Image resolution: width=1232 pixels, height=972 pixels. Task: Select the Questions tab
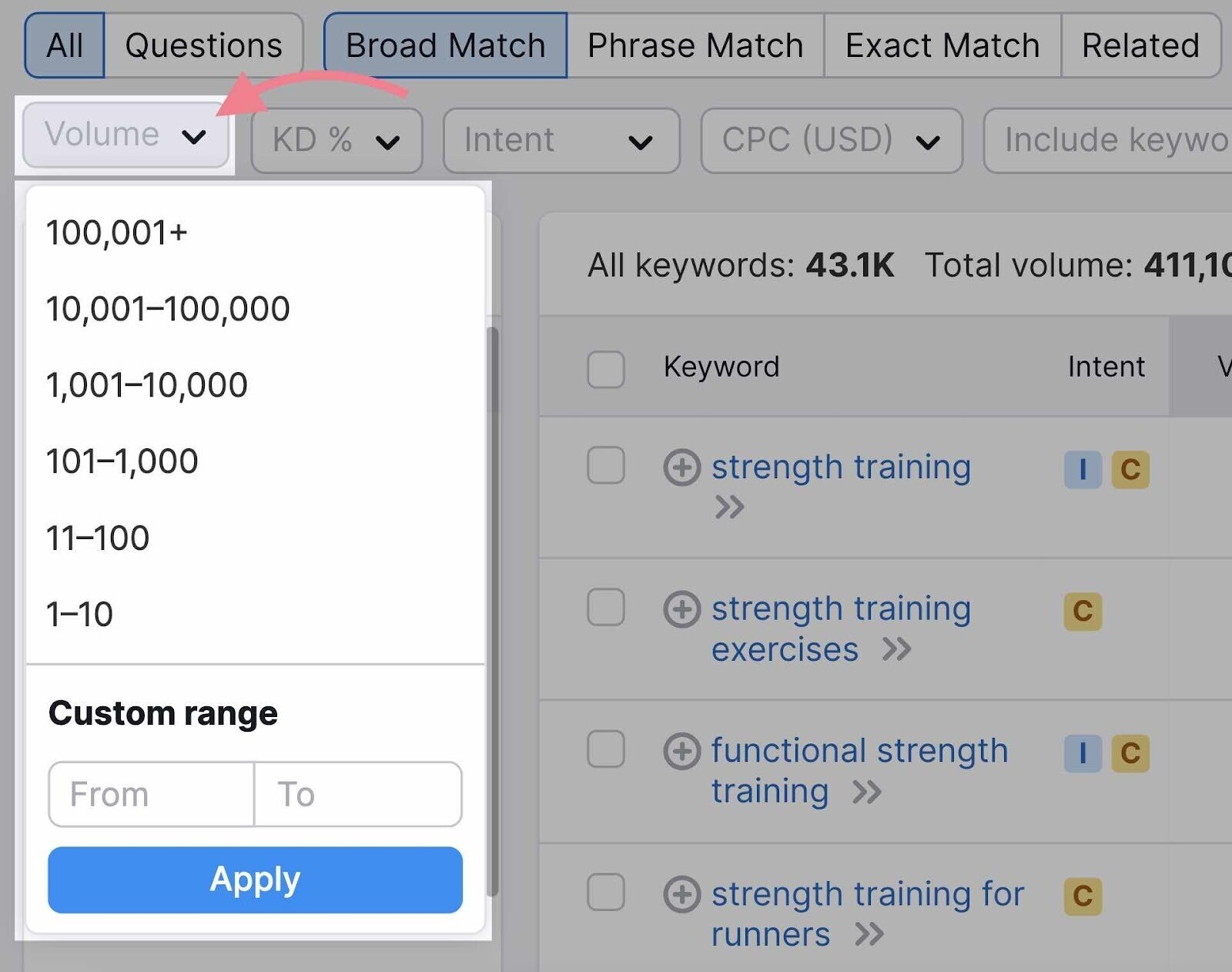(x=203, y=45)
